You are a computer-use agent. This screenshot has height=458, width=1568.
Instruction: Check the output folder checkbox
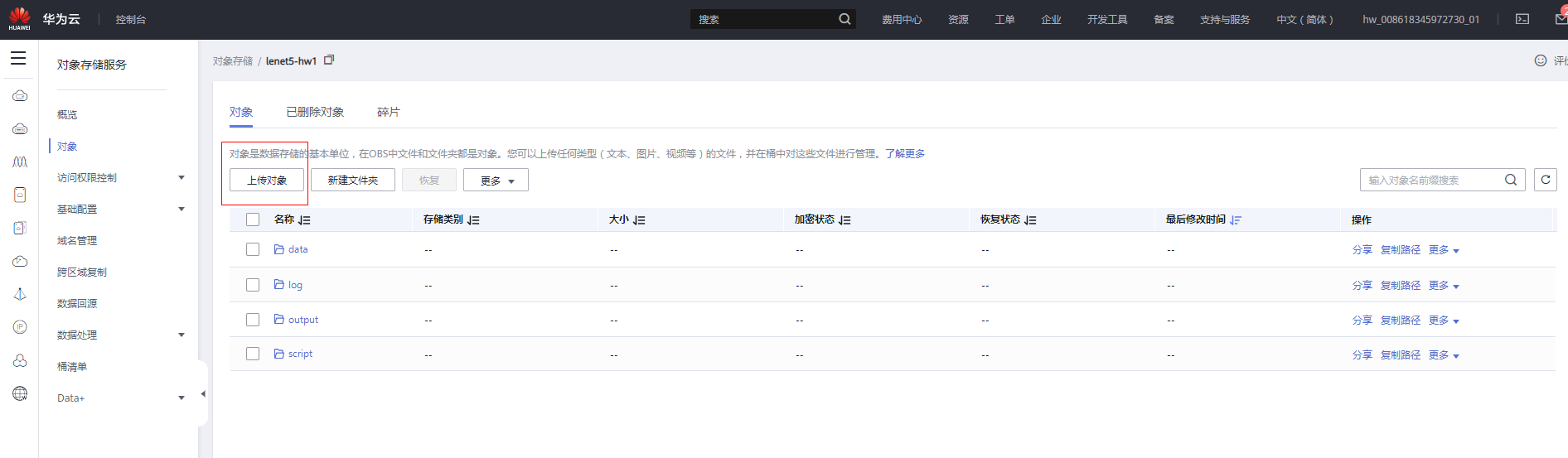(x=253, y=320)
